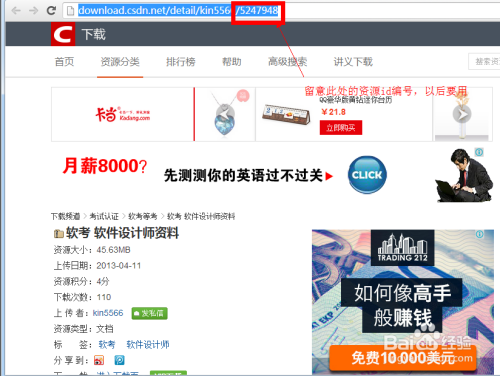Click the red 立即购买 button
The image size is (500, 376).
(x=341, y=128)
